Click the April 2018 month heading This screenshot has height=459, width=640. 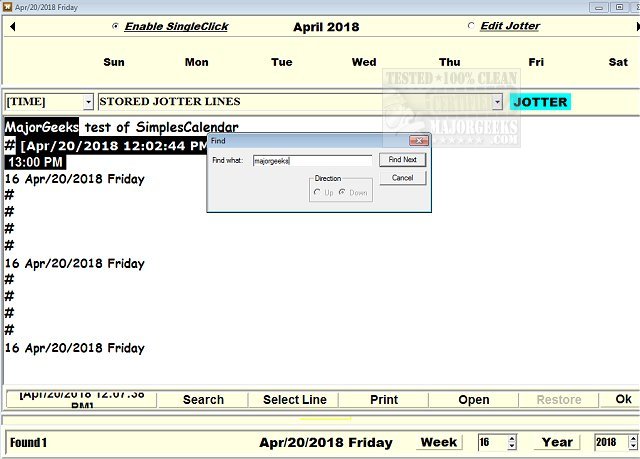click(x=326, y=27)
